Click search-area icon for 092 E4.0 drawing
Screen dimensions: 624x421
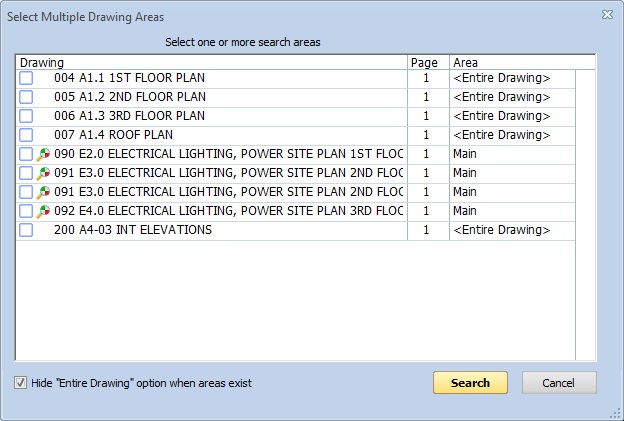point(43,211)
